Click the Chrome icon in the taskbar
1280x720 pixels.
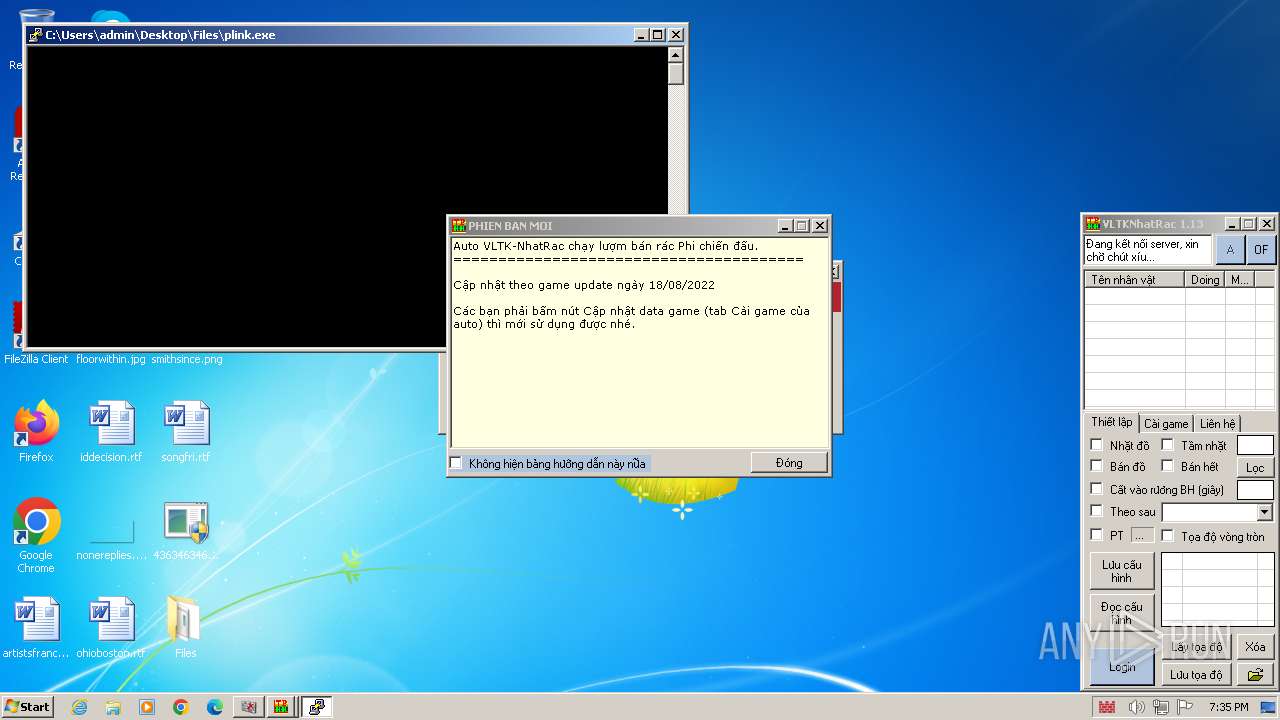point(181,707)
